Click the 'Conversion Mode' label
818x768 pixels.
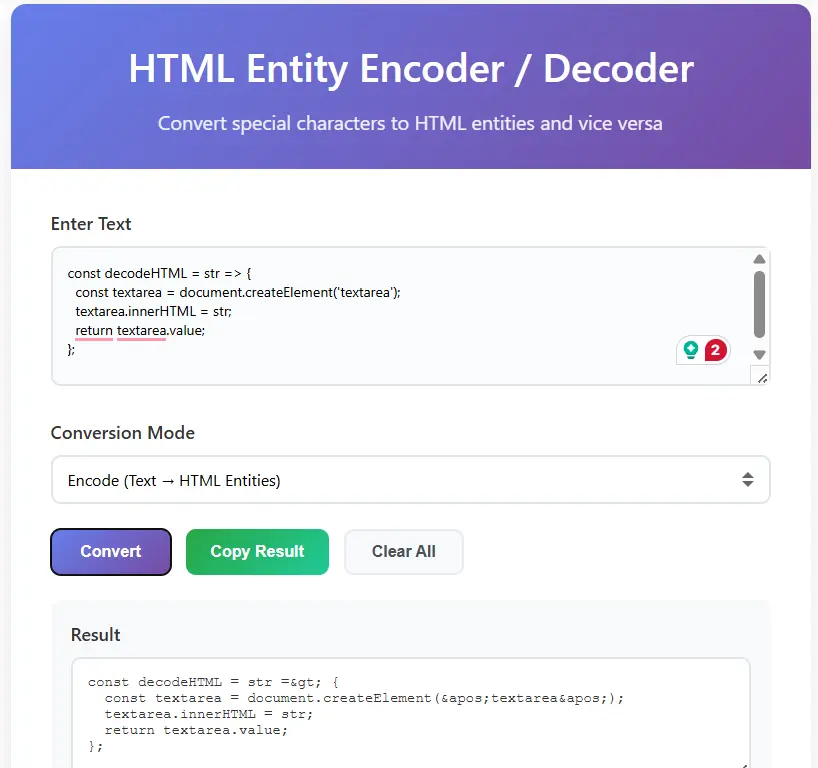coord(123,433)
